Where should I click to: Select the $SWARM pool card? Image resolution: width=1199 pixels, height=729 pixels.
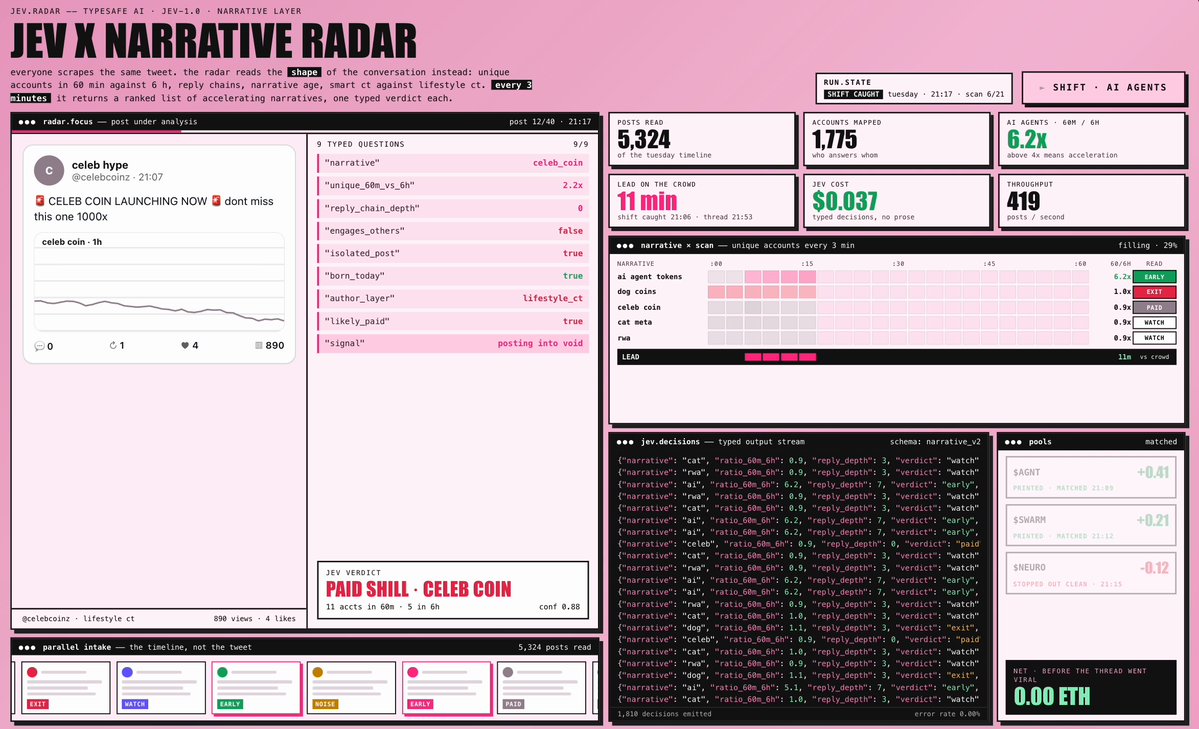[x=1090, y=526]
